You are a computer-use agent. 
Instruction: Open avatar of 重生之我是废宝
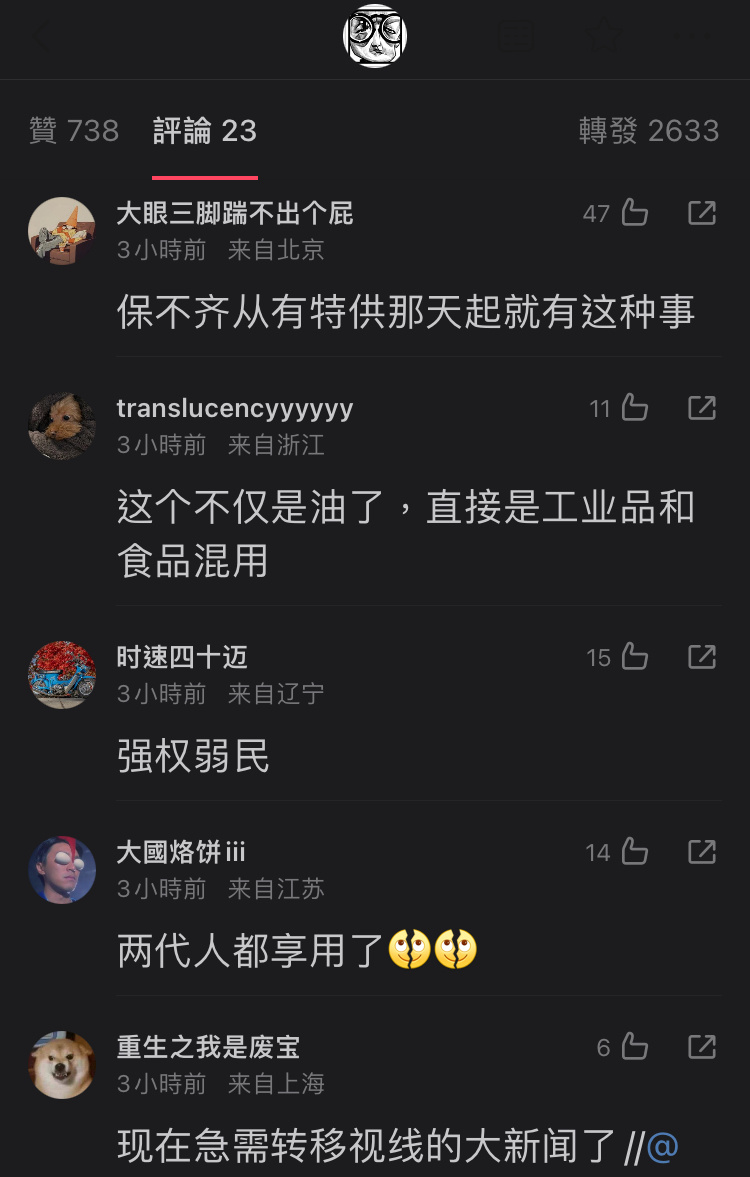[x=62, y=1064]
